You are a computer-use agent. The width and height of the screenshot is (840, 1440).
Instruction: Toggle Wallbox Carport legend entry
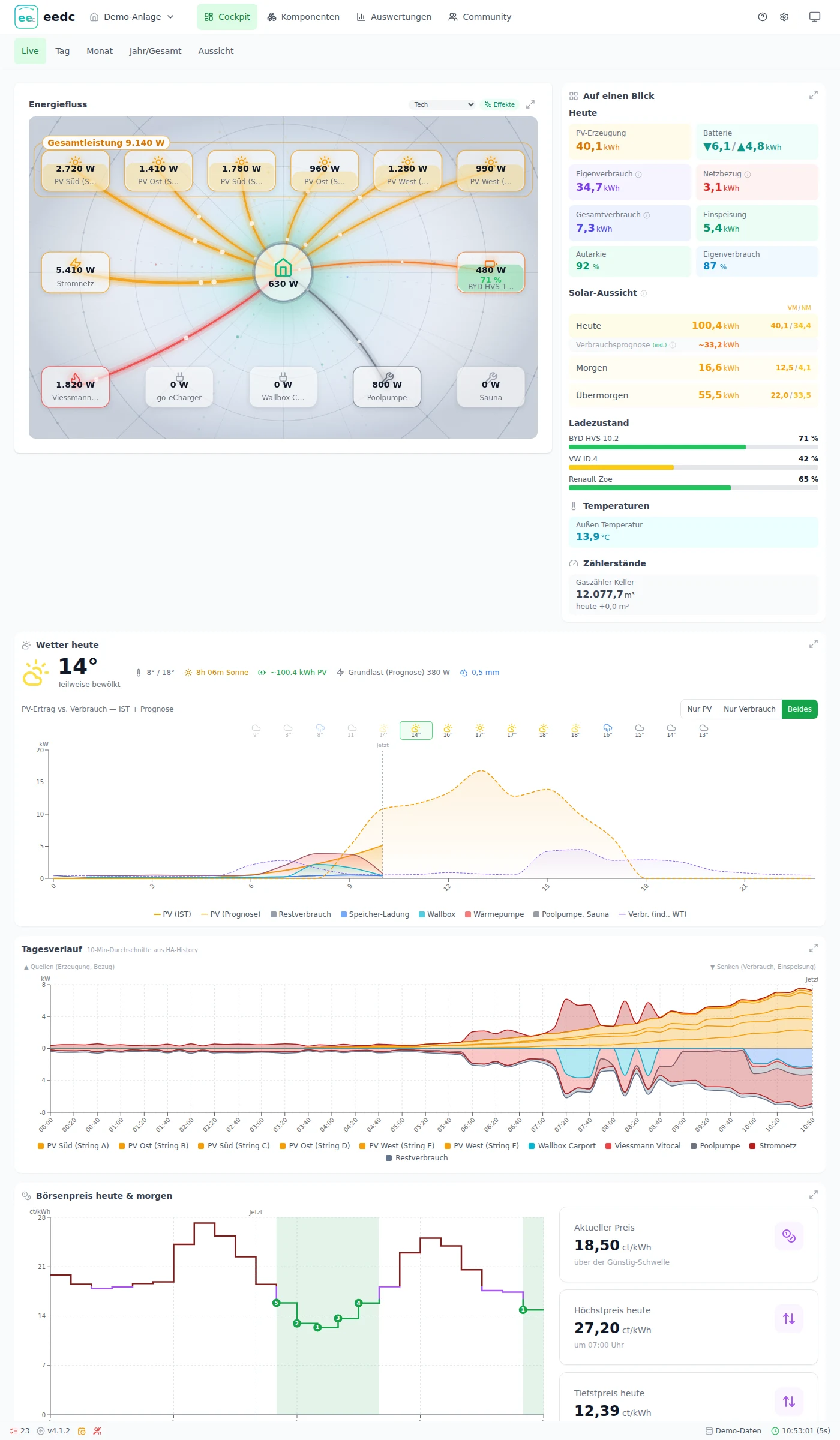tap(562, 1146)
